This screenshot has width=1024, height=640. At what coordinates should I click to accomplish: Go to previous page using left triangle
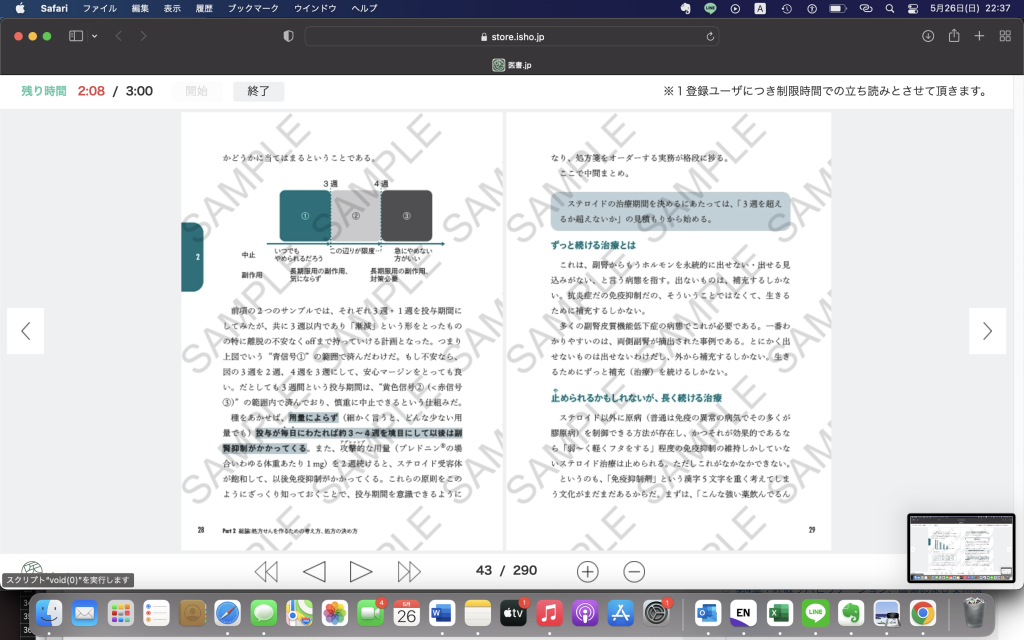click(314, 571)
